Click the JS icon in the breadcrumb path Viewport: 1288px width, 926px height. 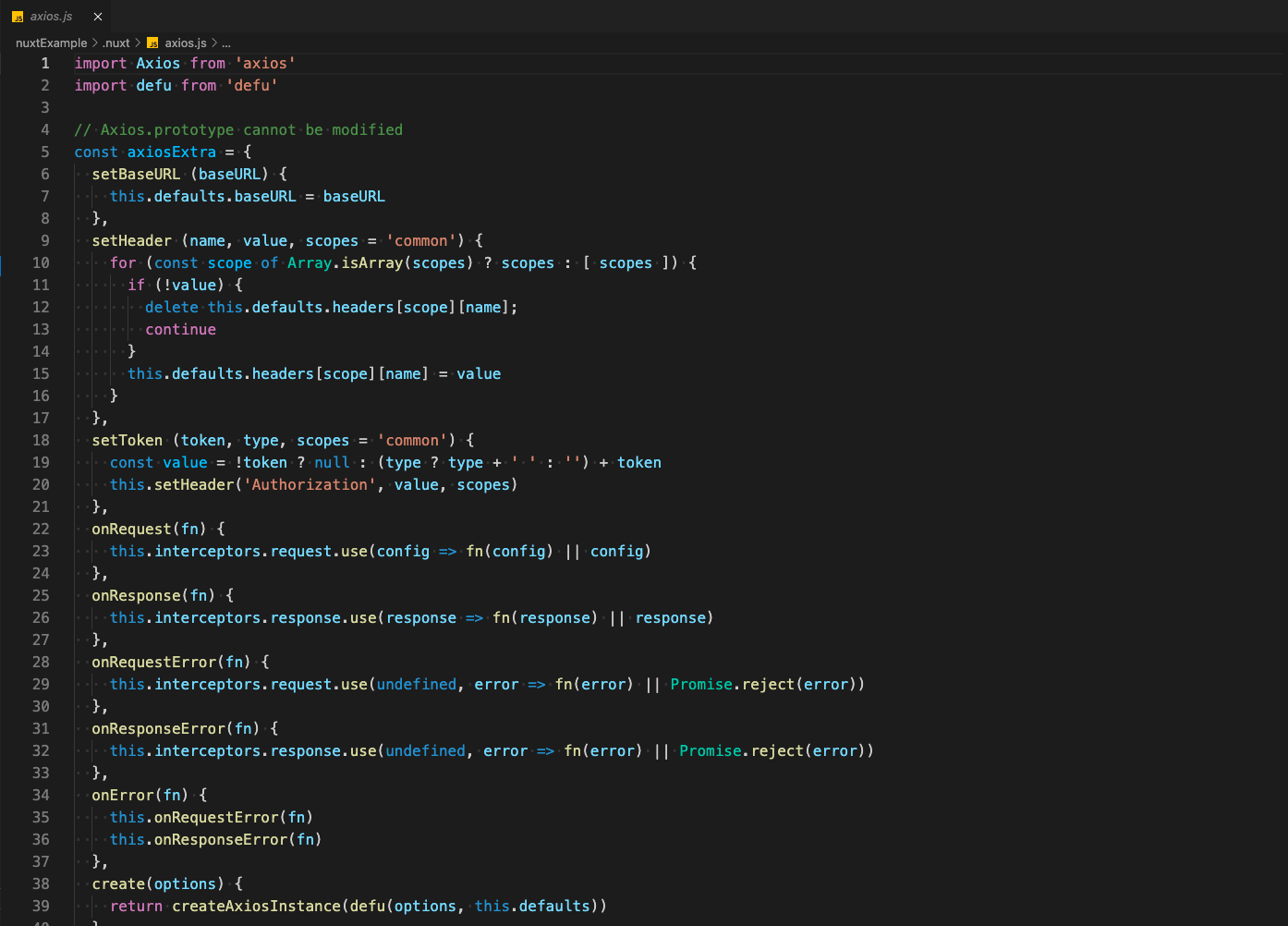pyautogui.click(x=153, y=43)
